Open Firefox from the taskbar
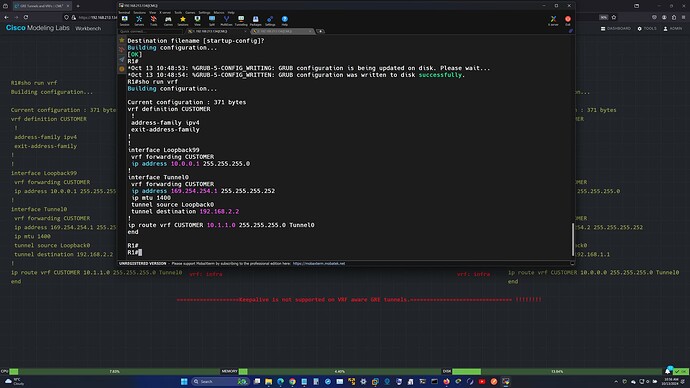Viewport: 690px width, 388px height. tap(446, 381)
